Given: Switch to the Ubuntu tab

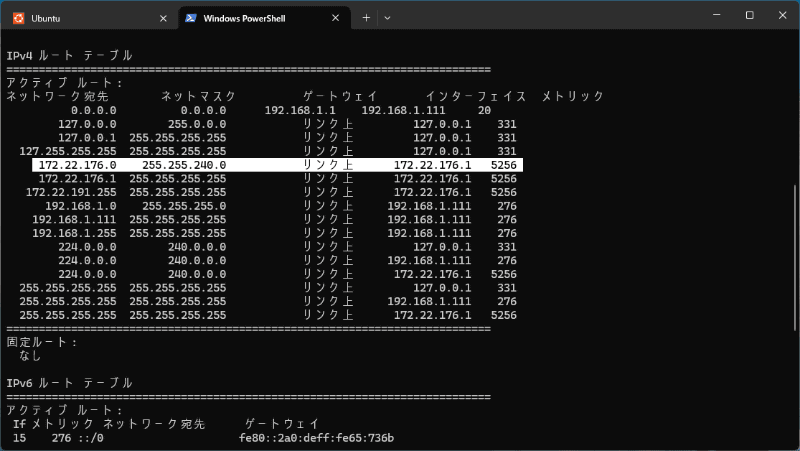Looking at the screenshot, I should pyautogui.click(x=90, y=18).
